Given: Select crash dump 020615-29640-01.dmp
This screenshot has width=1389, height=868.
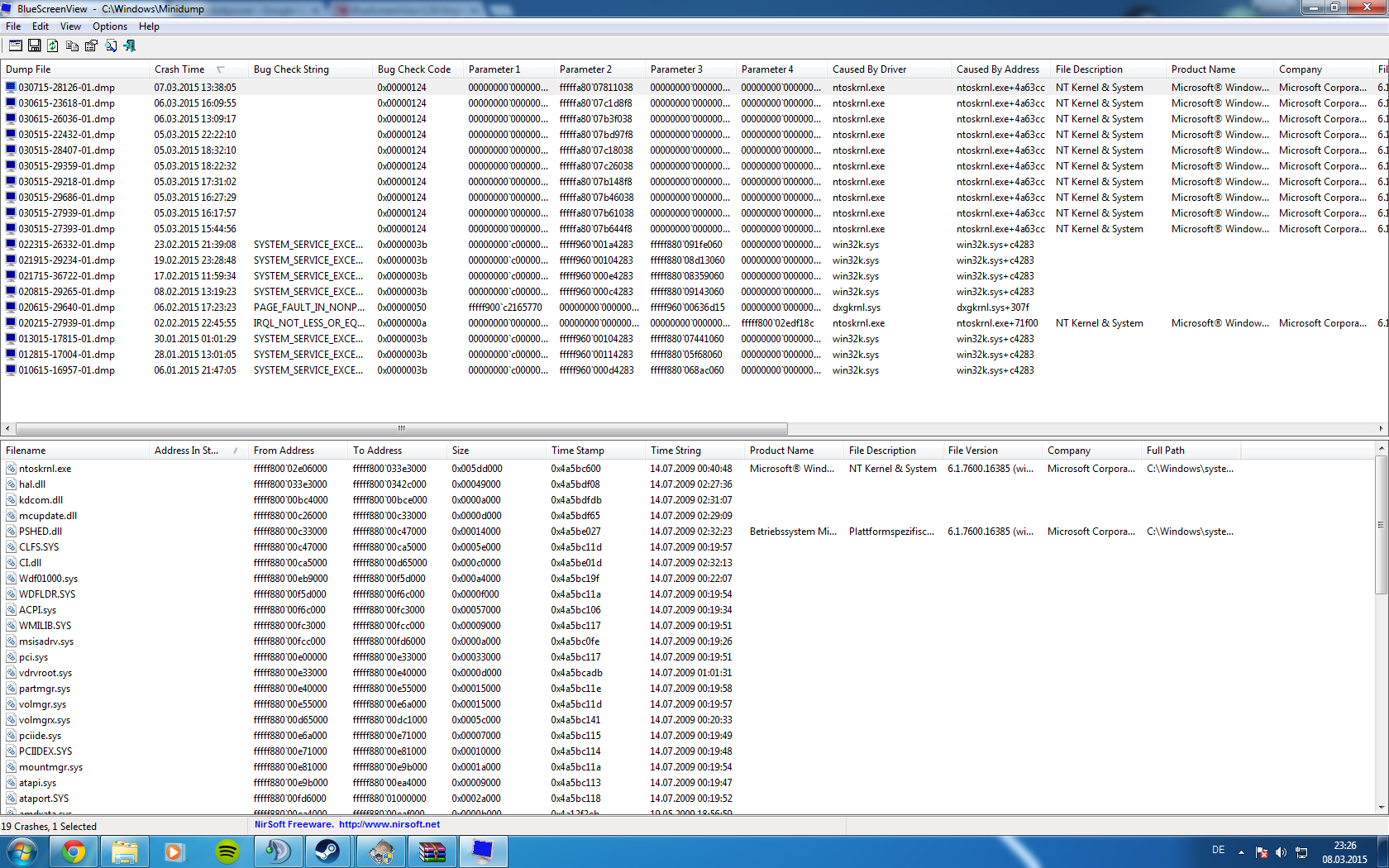Looking at the screenshot, I should click(x=694, y=308).
